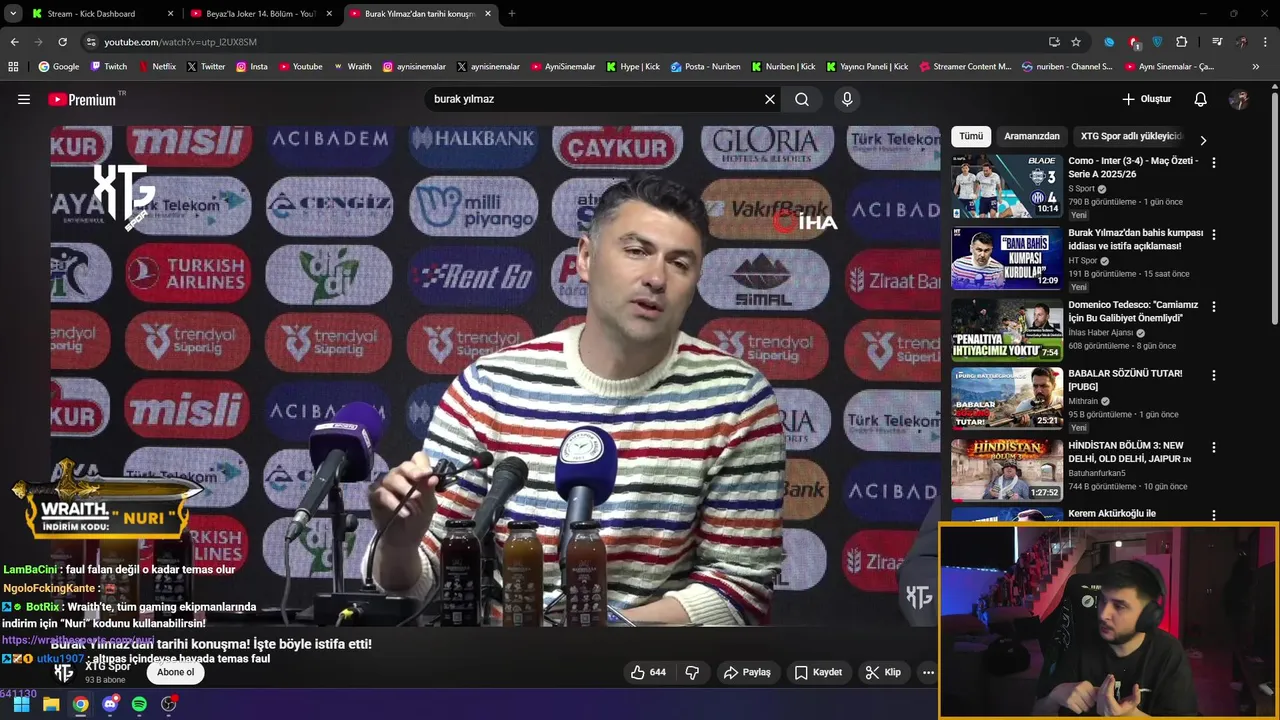The width and height of the screenshot is (1280, 720).
Task: Open options for Domenico Tedesco video
Action: [1214, 307]
